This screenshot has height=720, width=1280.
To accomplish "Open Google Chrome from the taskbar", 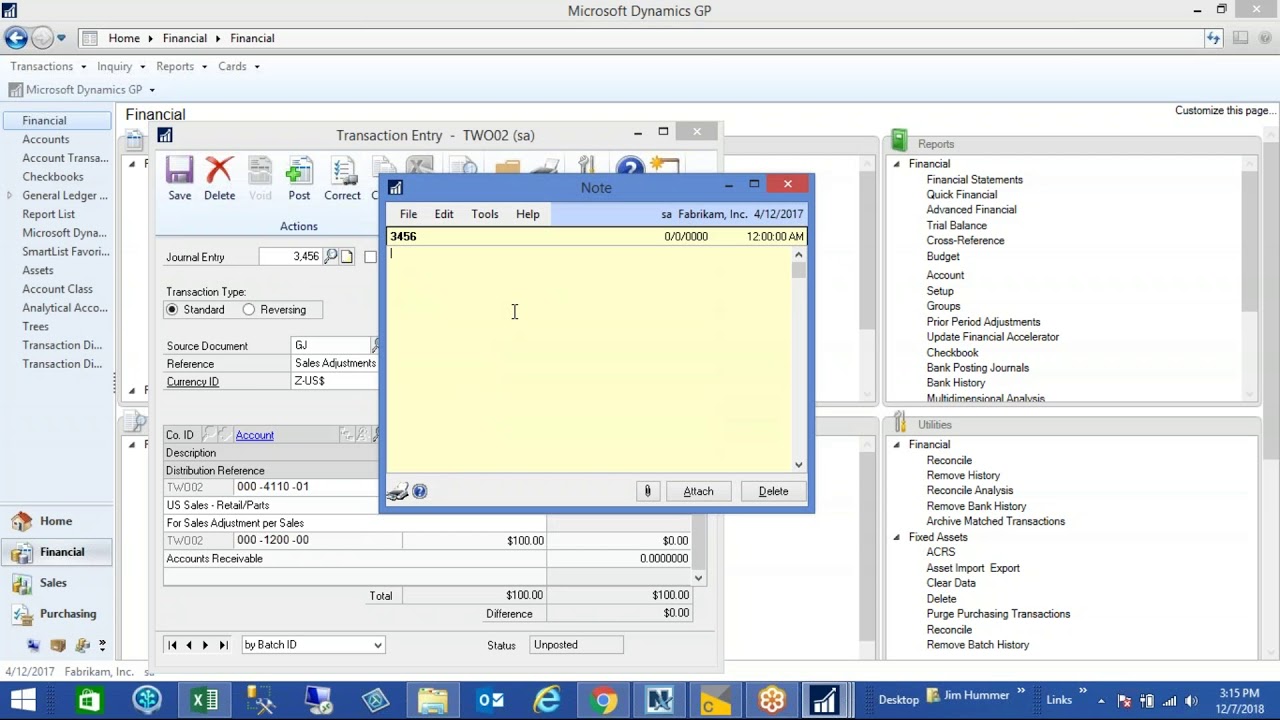I will [x=603, y=700].
